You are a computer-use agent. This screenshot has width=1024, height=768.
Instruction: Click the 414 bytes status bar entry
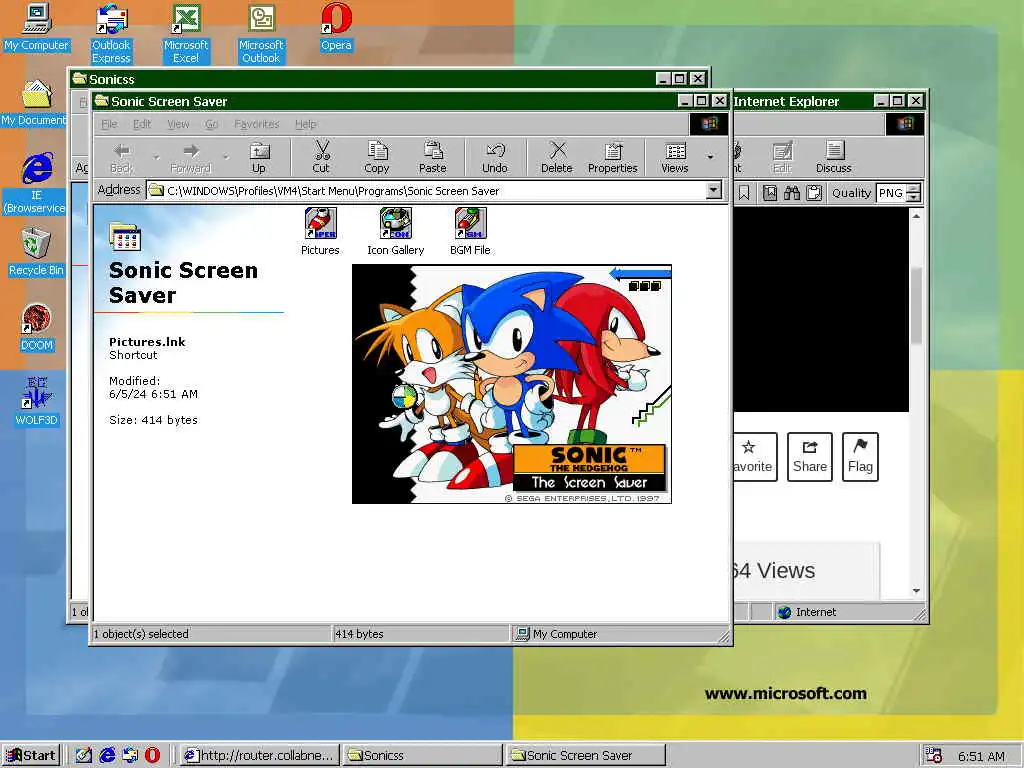coord(421,633)
